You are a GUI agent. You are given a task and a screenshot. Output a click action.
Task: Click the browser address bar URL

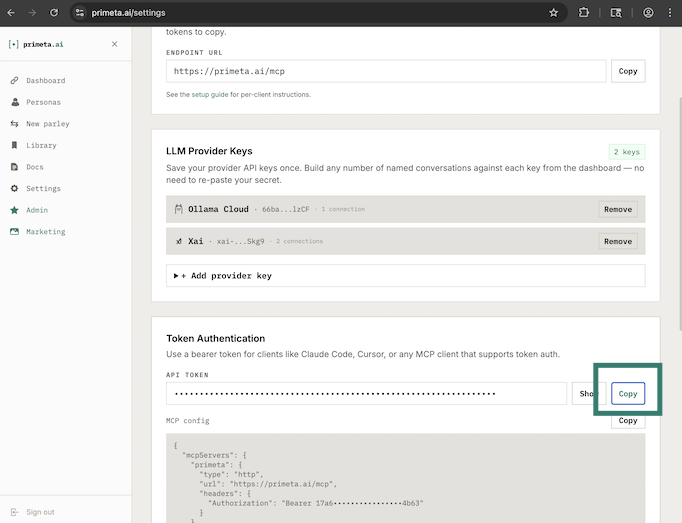point(128,13)
